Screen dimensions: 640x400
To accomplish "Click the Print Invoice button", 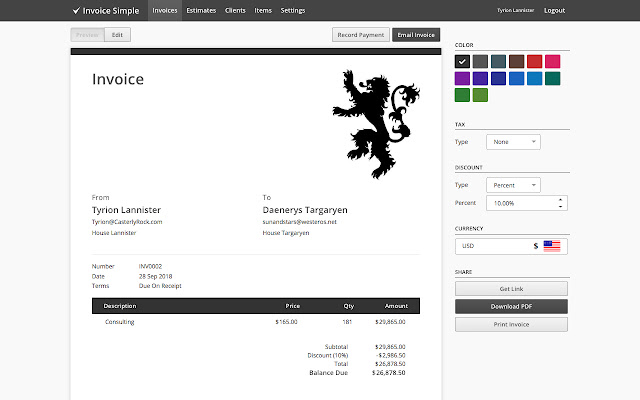I will [x=511, y=324].
